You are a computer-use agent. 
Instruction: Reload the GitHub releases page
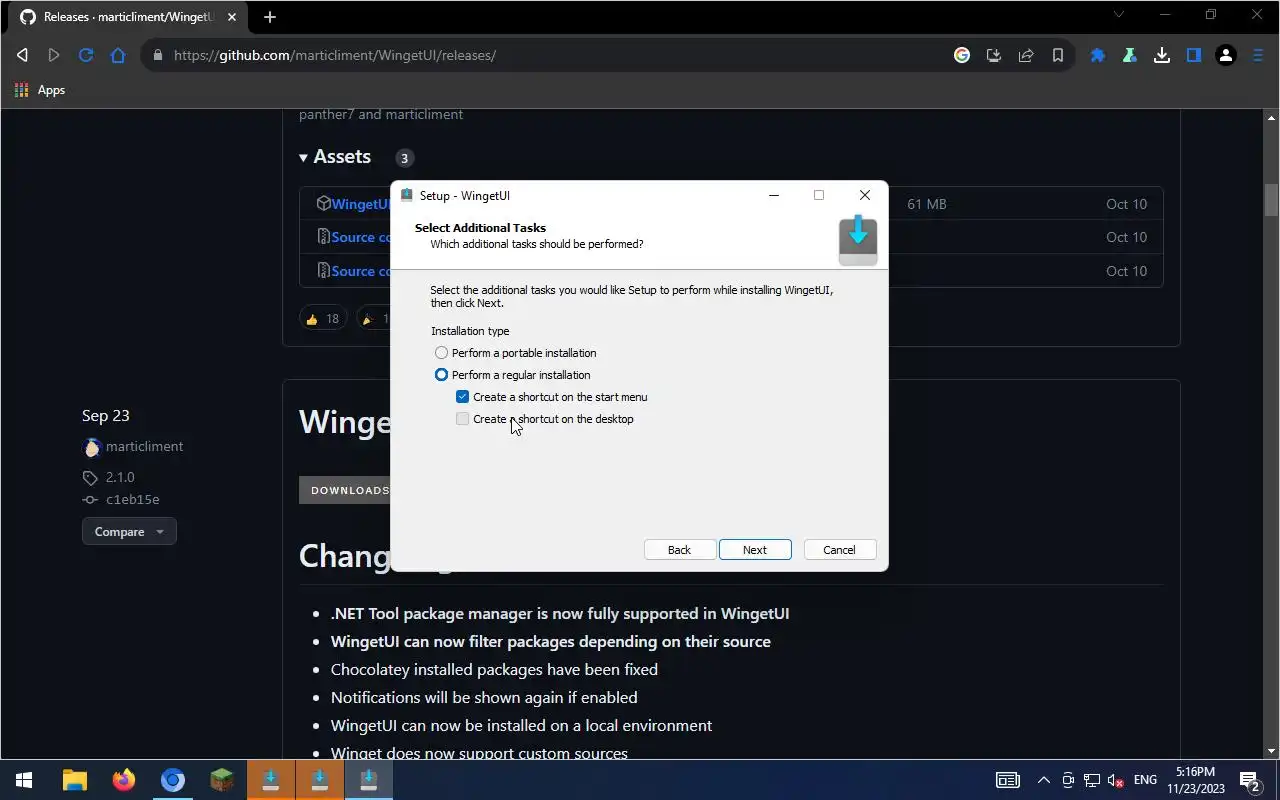click(x=86, y=55)
